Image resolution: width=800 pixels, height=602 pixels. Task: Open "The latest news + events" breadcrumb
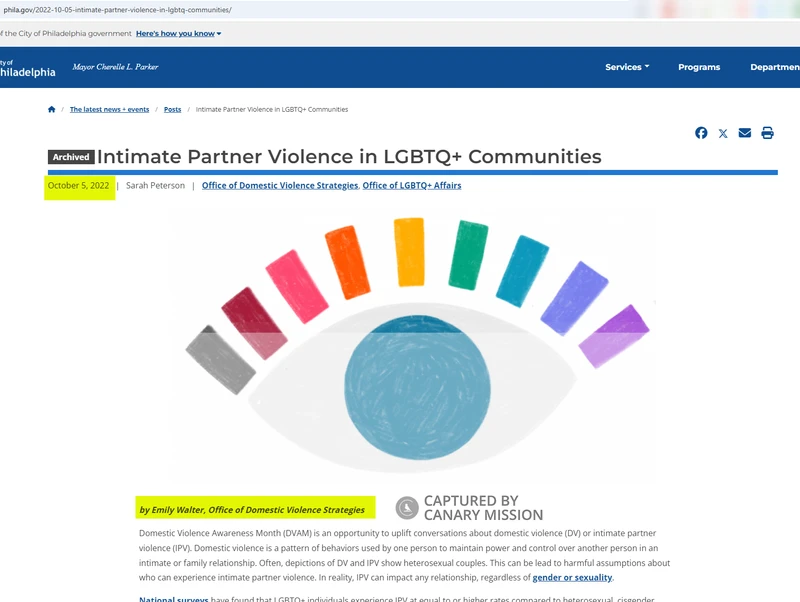[109, 109]
